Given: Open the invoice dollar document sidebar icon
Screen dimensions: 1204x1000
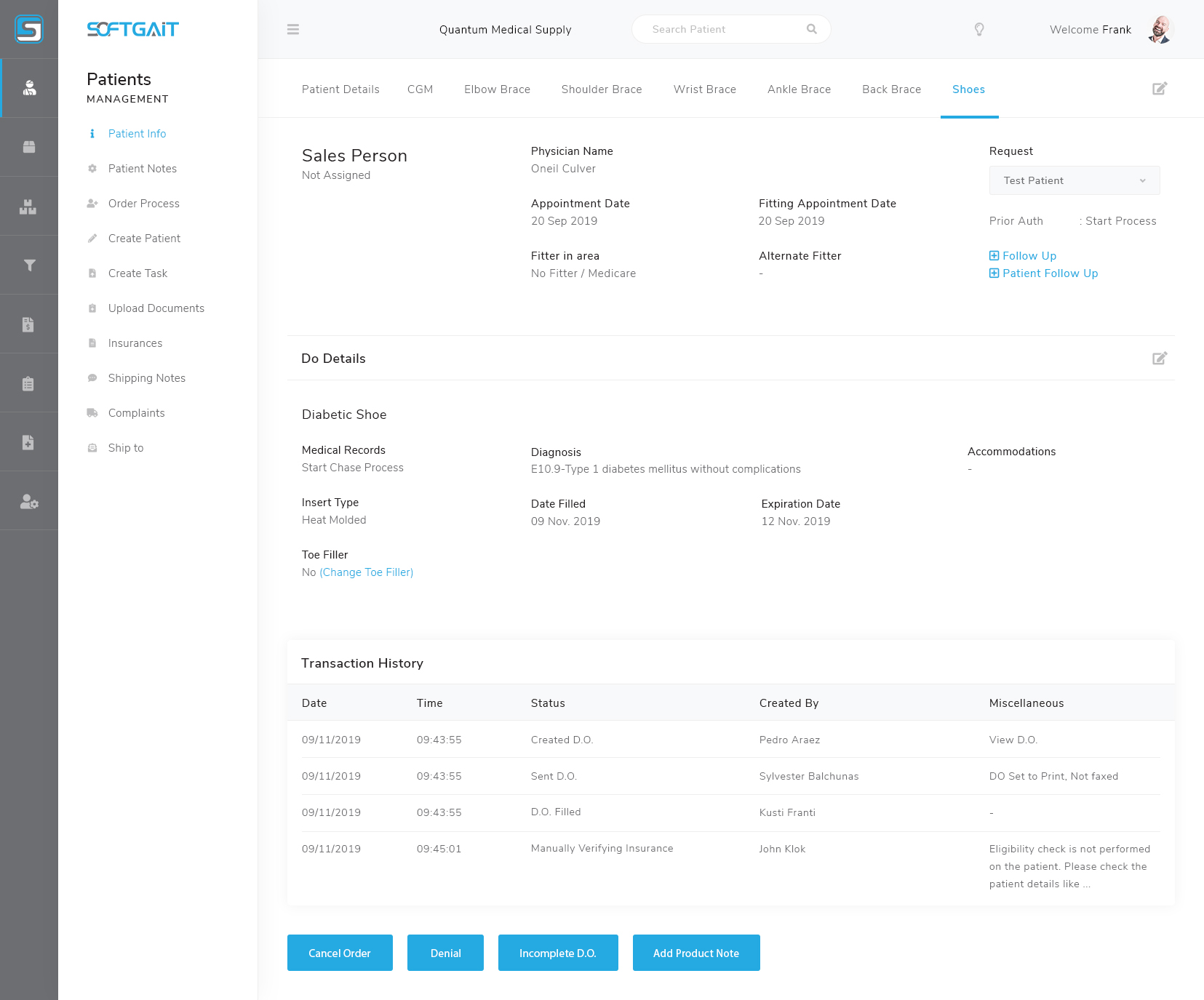Looking at the screenshot, I should (x=28, y=324).
